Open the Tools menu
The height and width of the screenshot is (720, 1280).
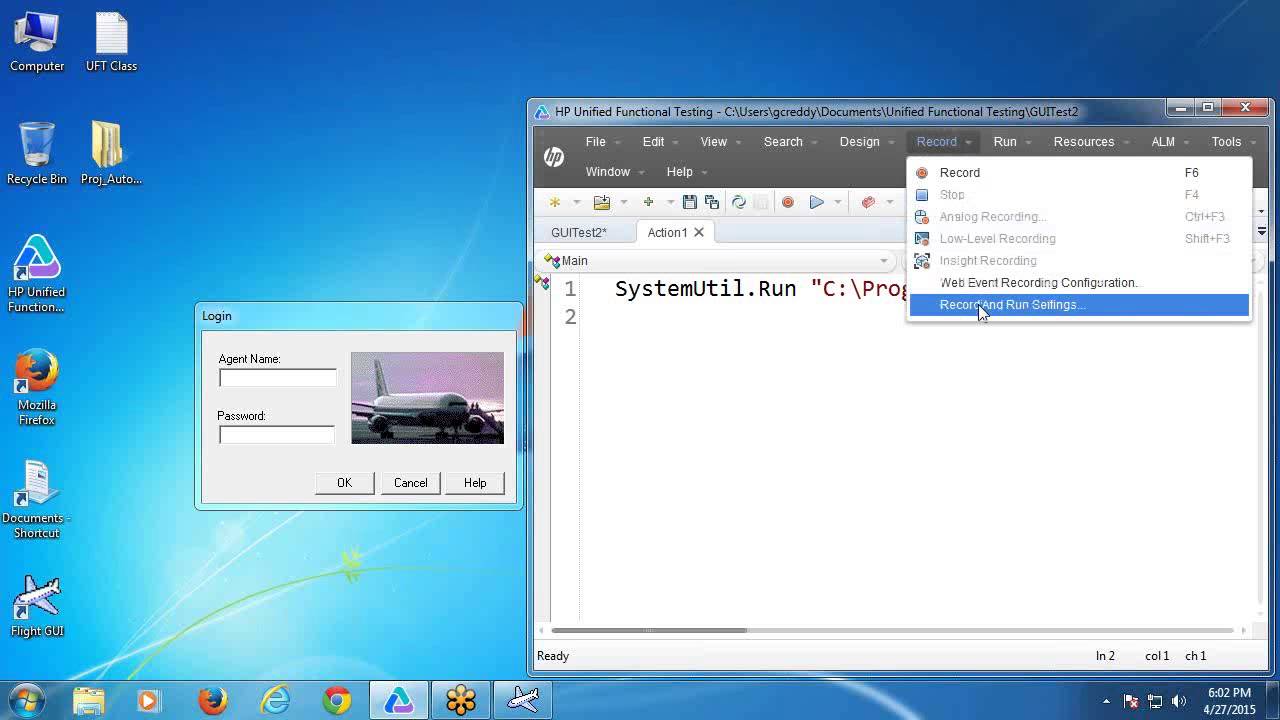coord(1226,142)
